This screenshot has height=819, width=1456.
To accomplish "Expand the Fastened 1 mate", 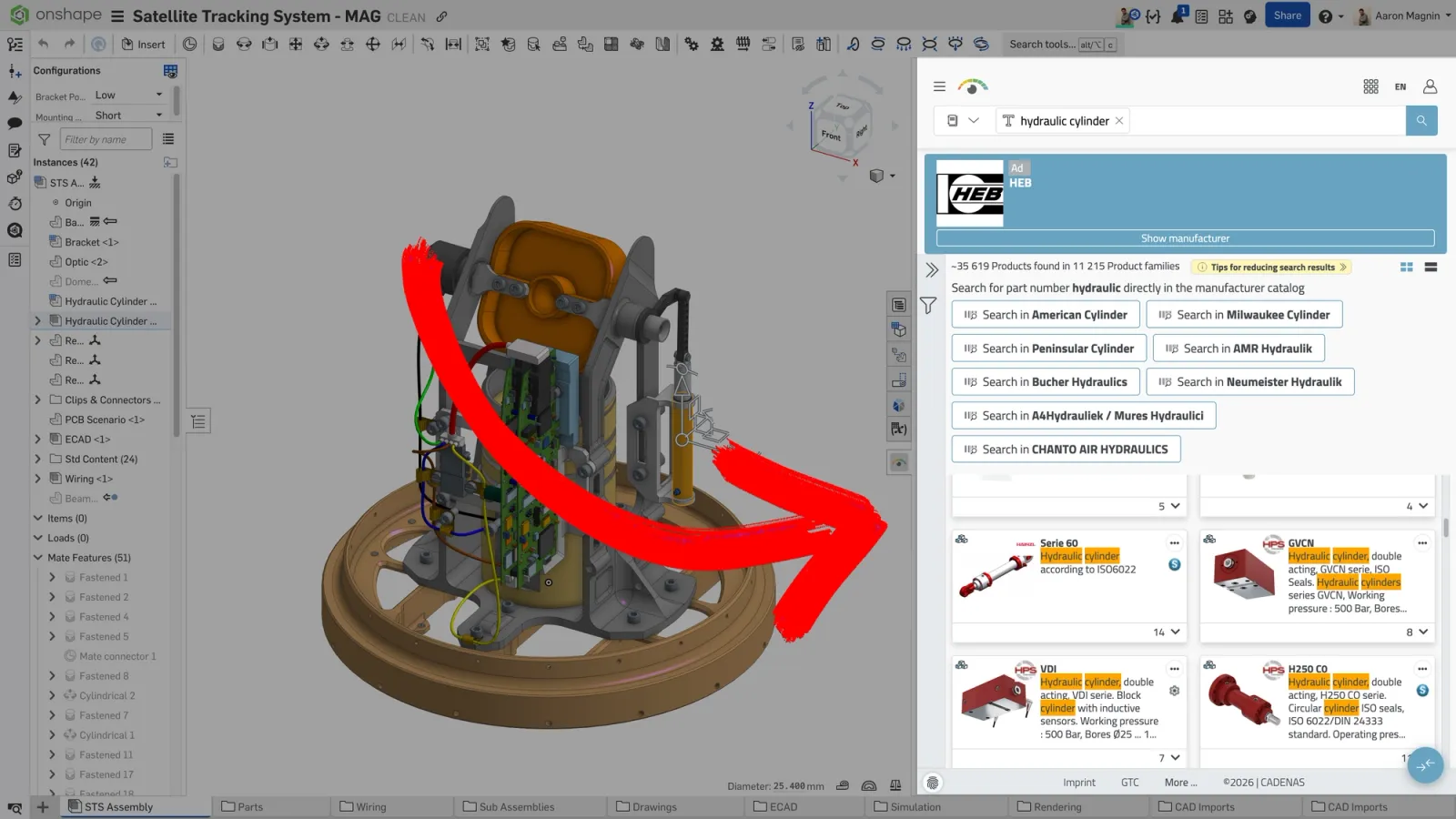I will 52,577.
